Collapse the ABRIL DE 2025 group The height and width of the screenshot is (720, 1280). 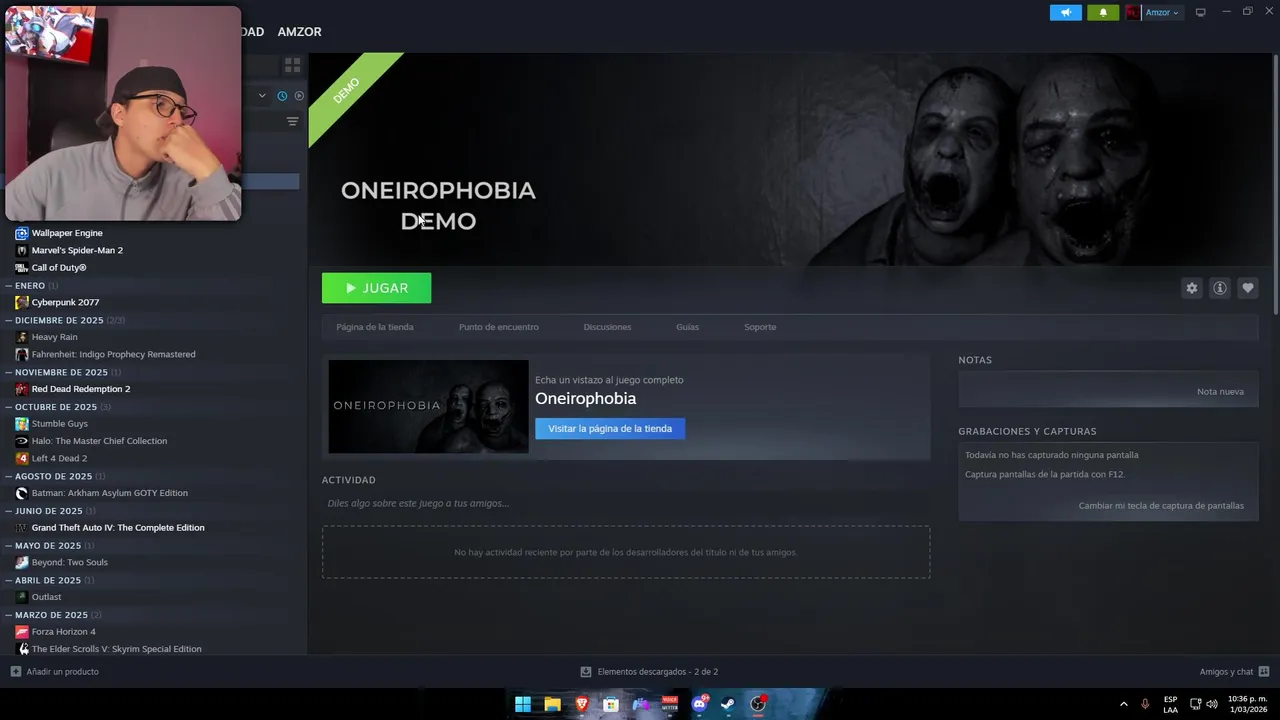(x=9, y=580)
